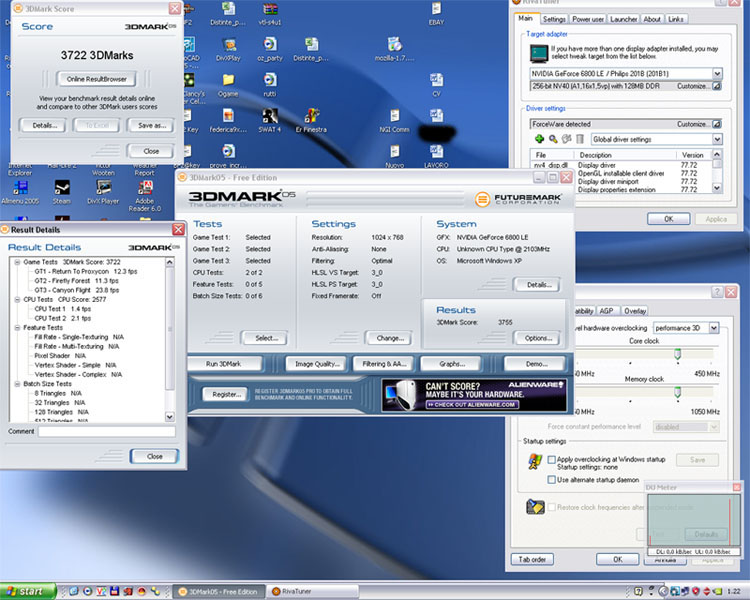Click Change button under Settings section
The width and height of the screenshot is (750, 600).
click(x=390, y=338)
